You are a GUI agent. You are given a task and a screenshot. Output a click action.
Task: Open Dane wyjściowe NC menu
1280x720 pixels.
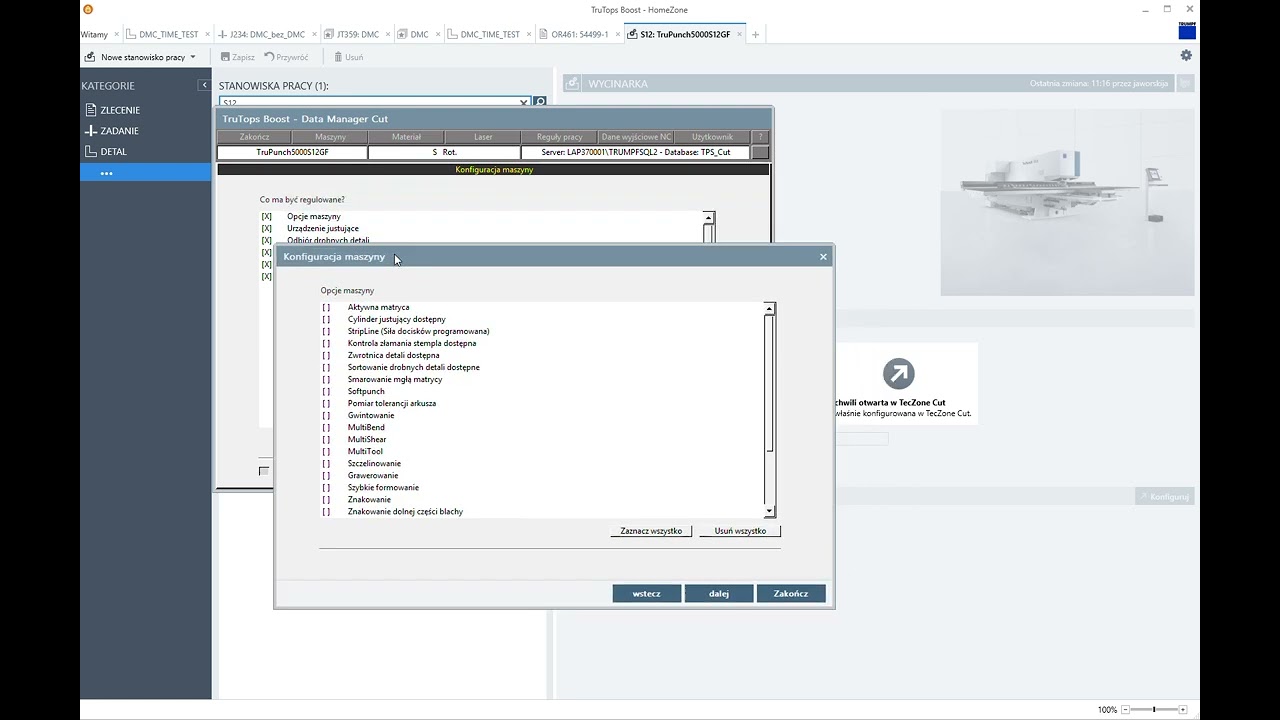tap(637, 137)
